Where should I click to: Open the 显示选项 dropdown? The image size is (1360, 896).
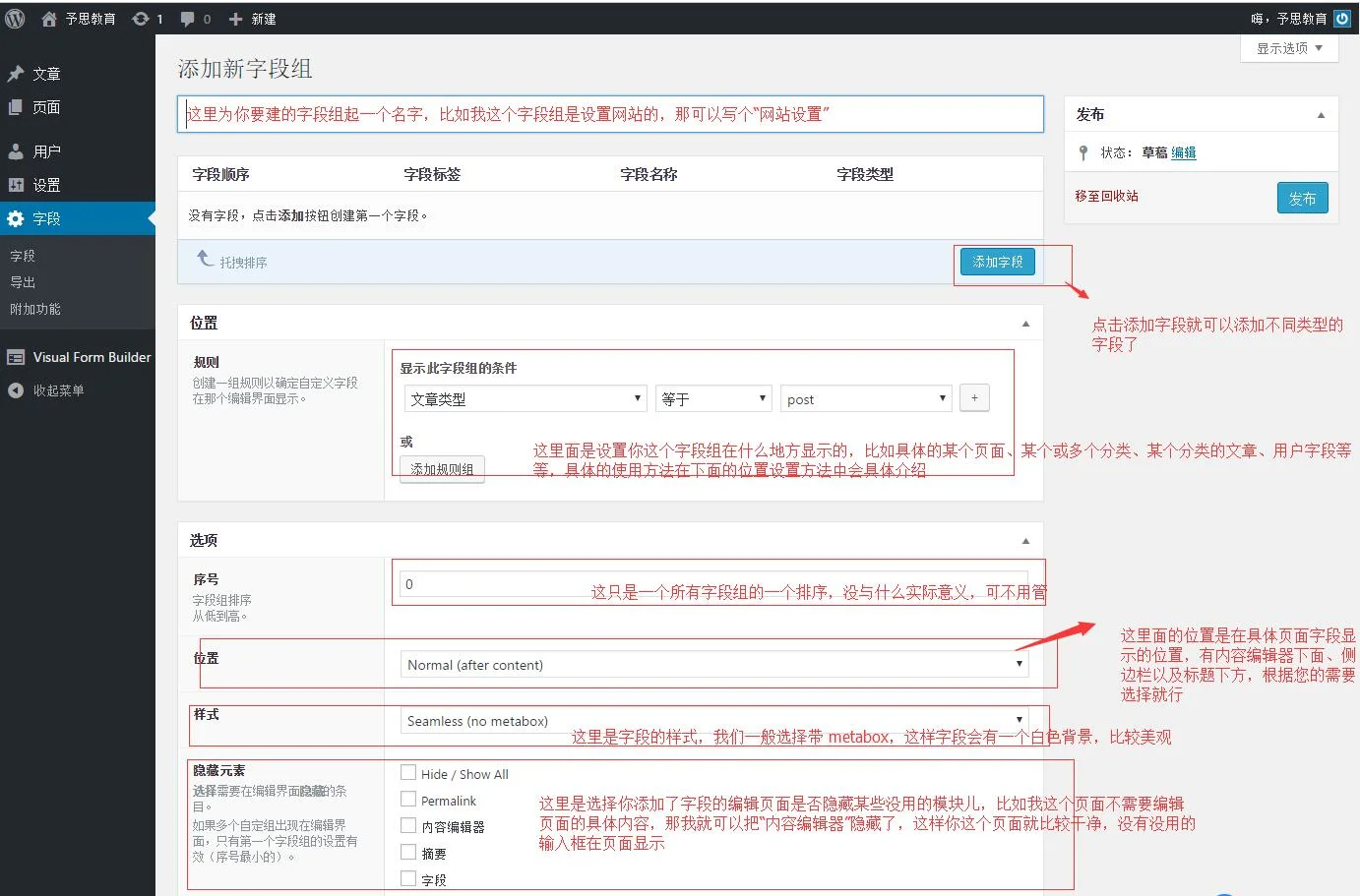pyautogui.click(x=1288, y=48)
